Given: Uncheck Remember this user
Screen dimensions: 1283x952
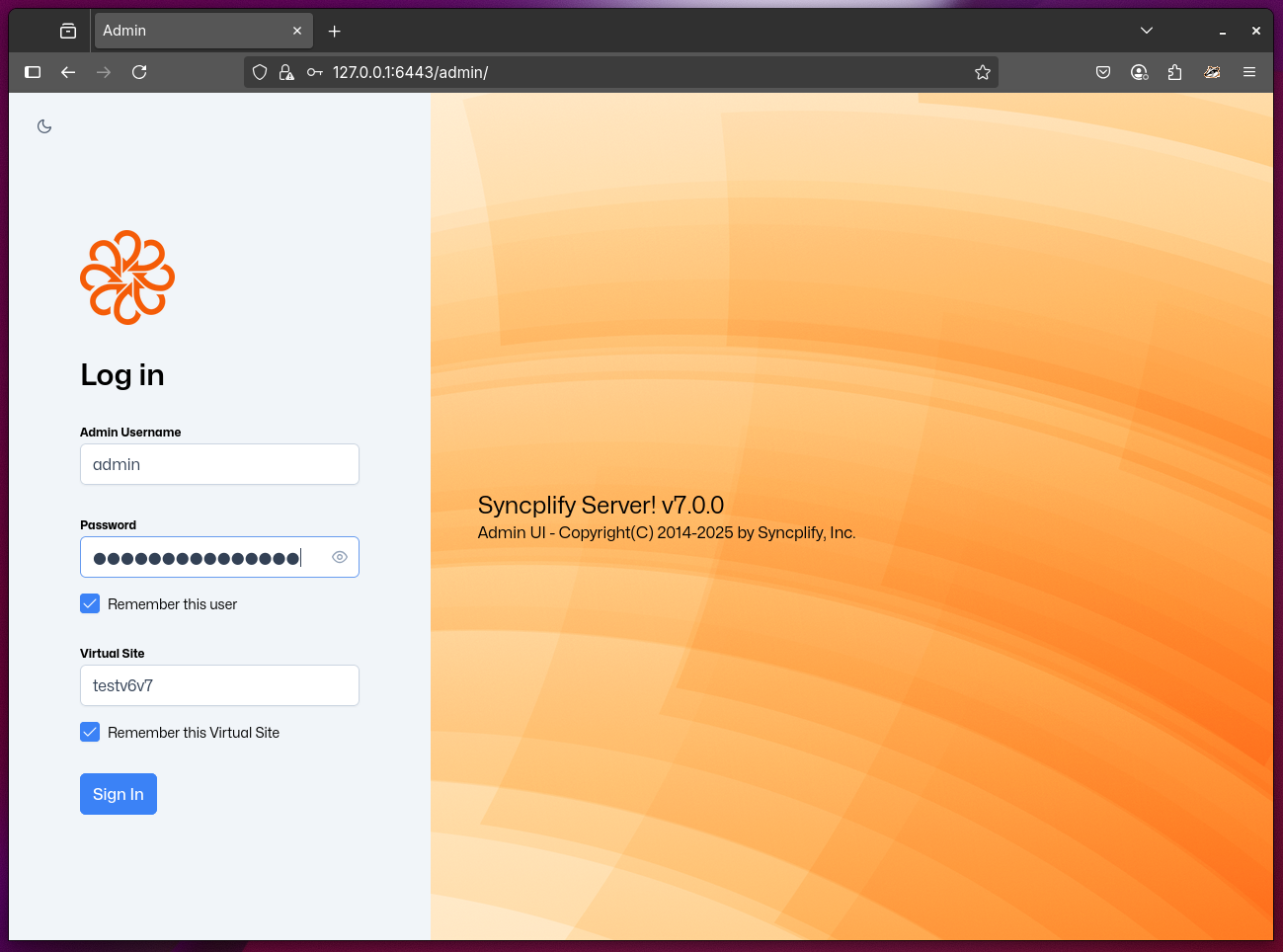Looking at the screenshot, I should [x=90, y=603].
